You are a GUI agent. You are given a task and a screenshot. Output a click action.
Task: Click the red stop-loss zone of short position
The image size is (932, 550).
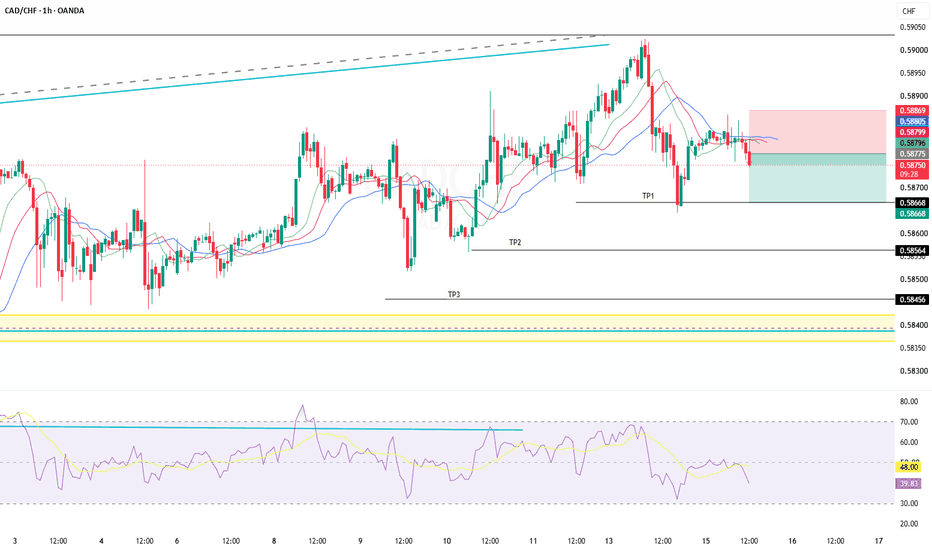tap(817, 131)
